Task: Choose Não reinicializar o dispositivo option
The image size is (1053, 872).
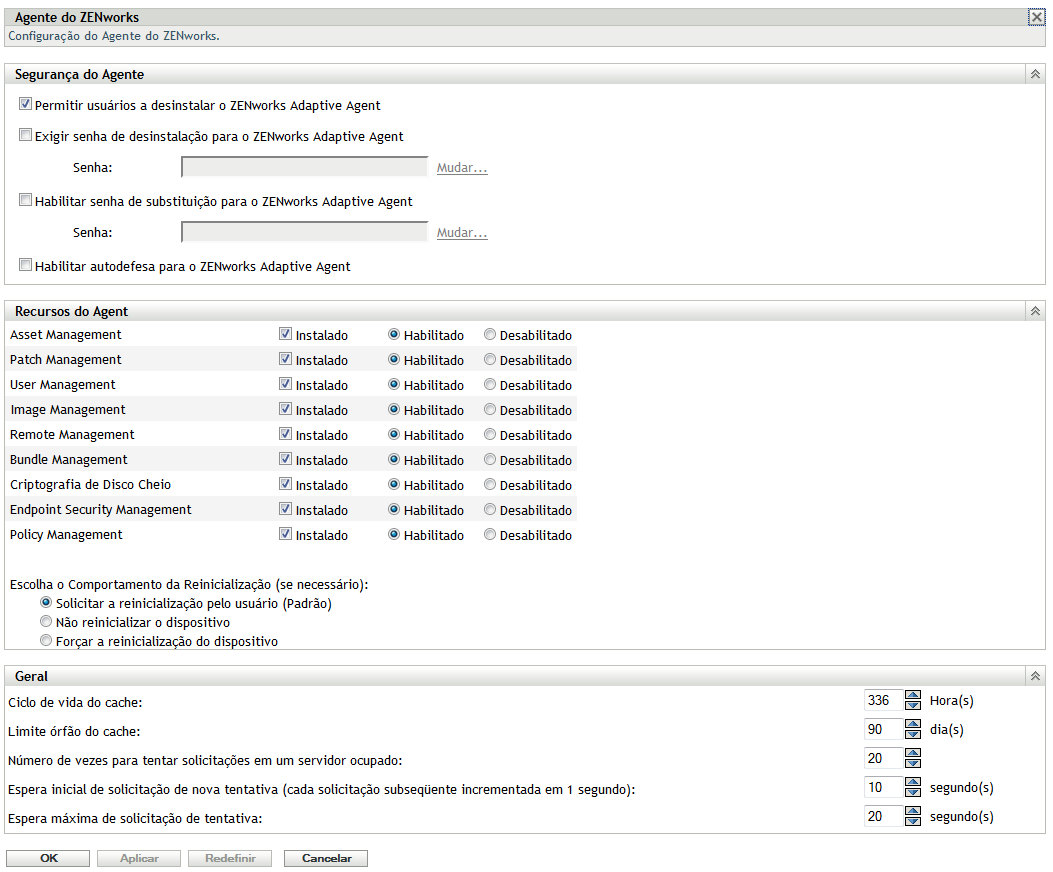Action: tap(46, 621)
